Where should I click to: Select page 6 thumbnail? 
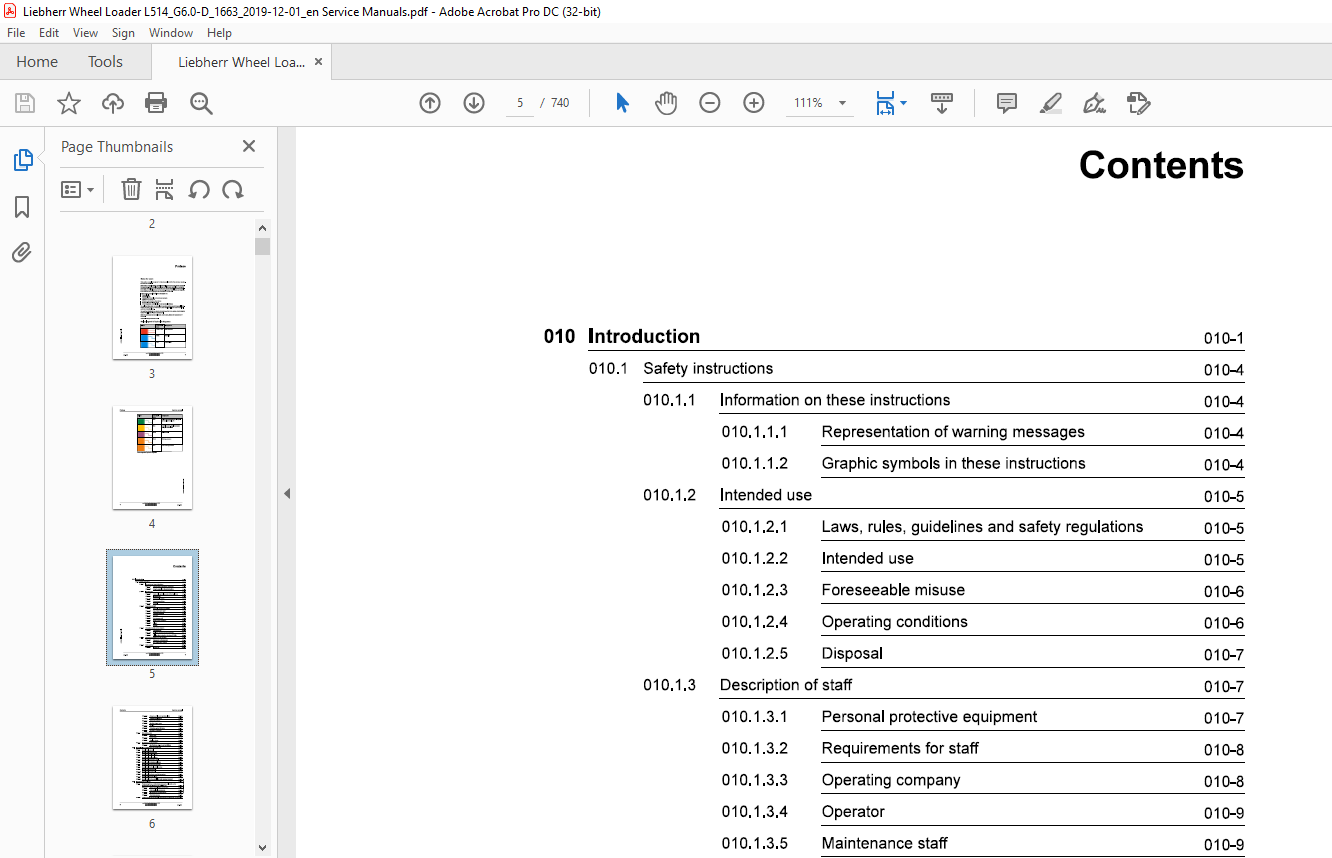pyautogui.click(x=152, y=758)
